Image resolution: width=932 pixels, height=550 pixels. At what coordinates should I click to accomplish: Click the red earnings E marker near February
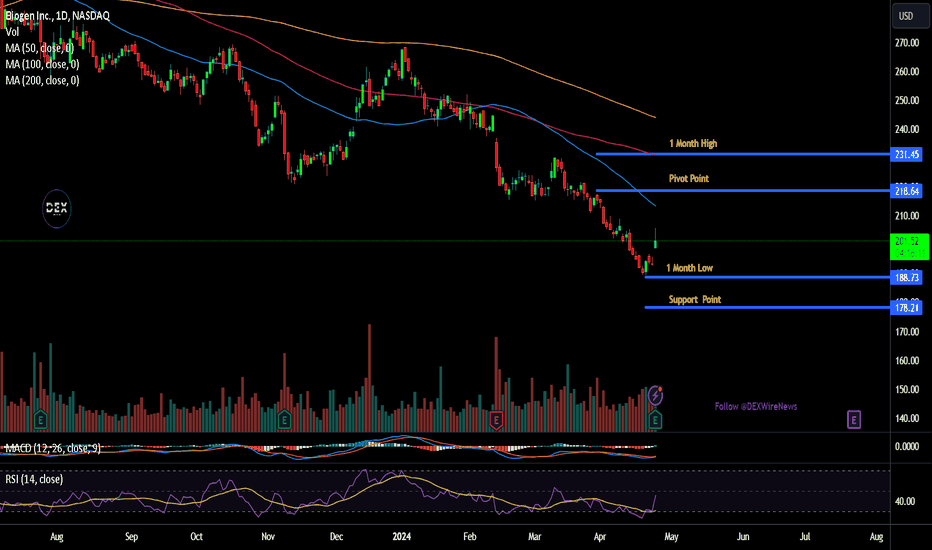[x=496, y=420]
